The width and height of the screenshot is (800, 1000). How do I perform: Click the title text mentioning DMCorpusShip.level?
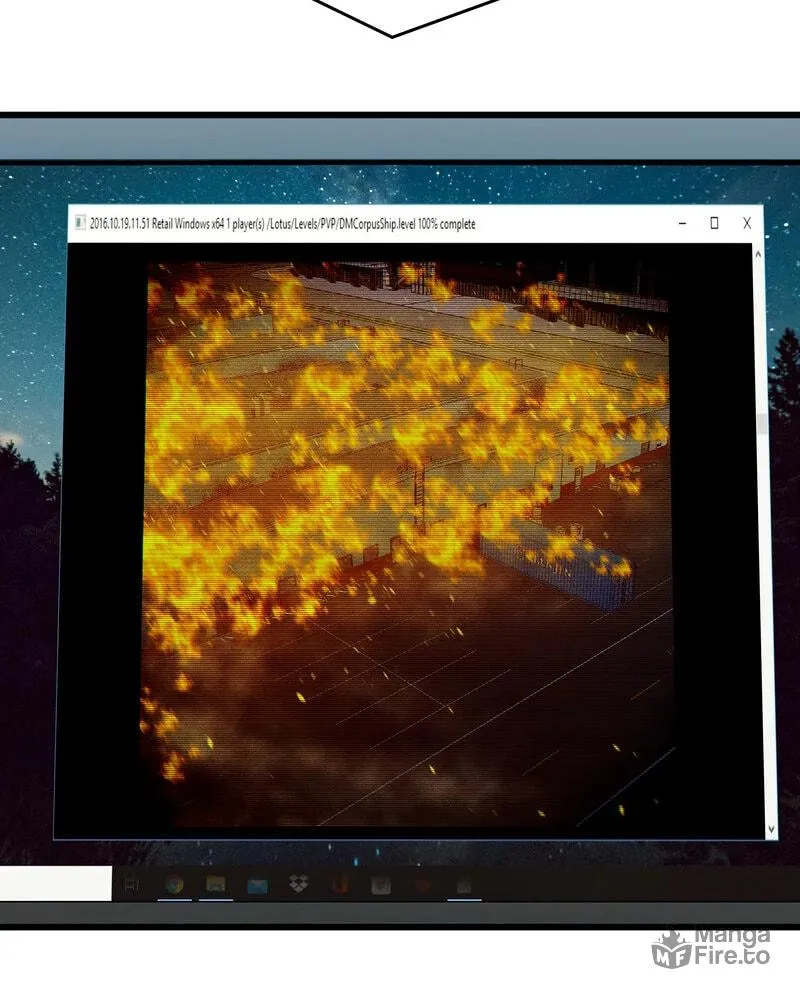tap(282, 224)
